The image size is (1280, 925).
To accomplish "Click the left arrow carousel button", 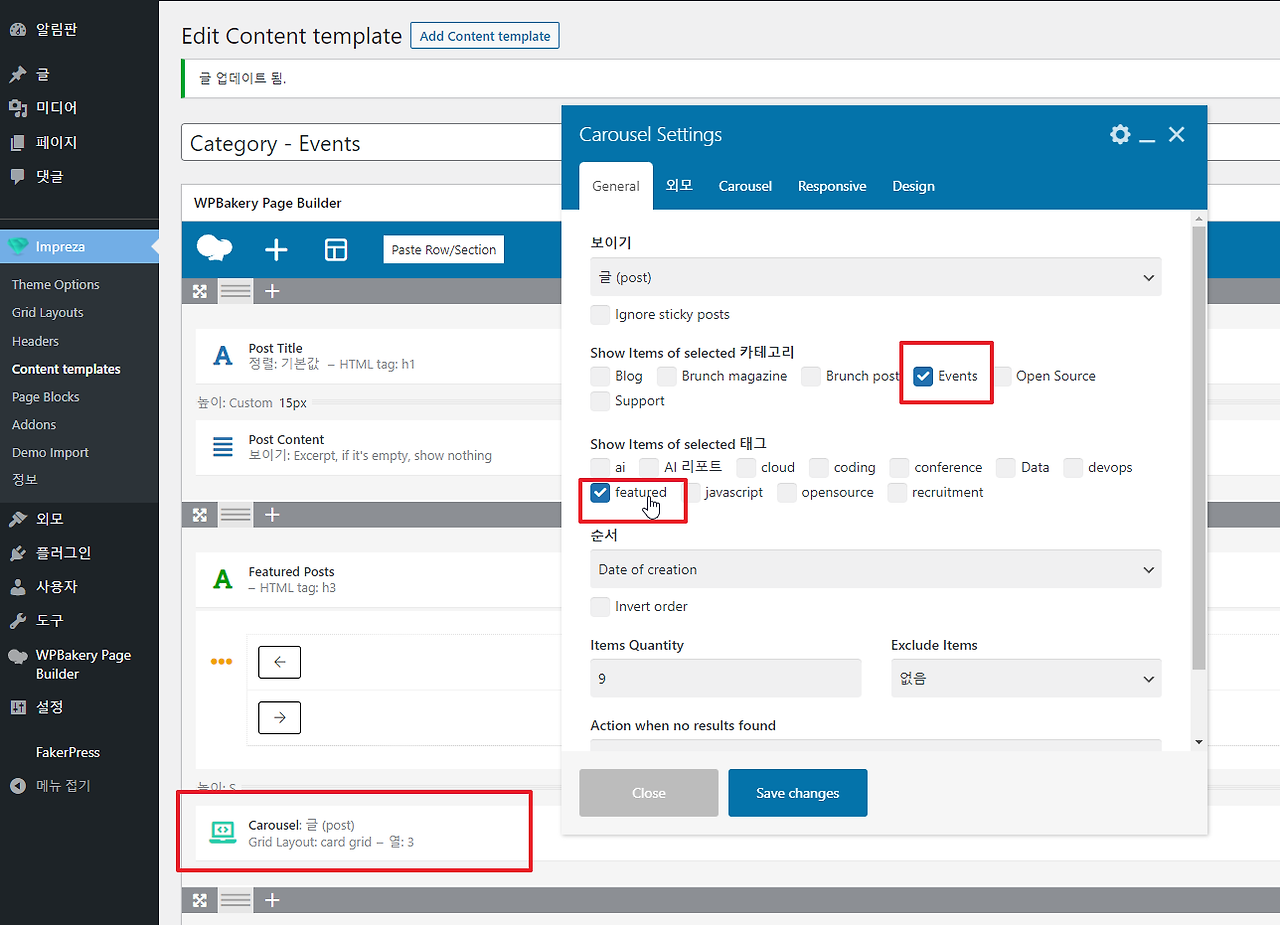I will (x=279, y=662).
